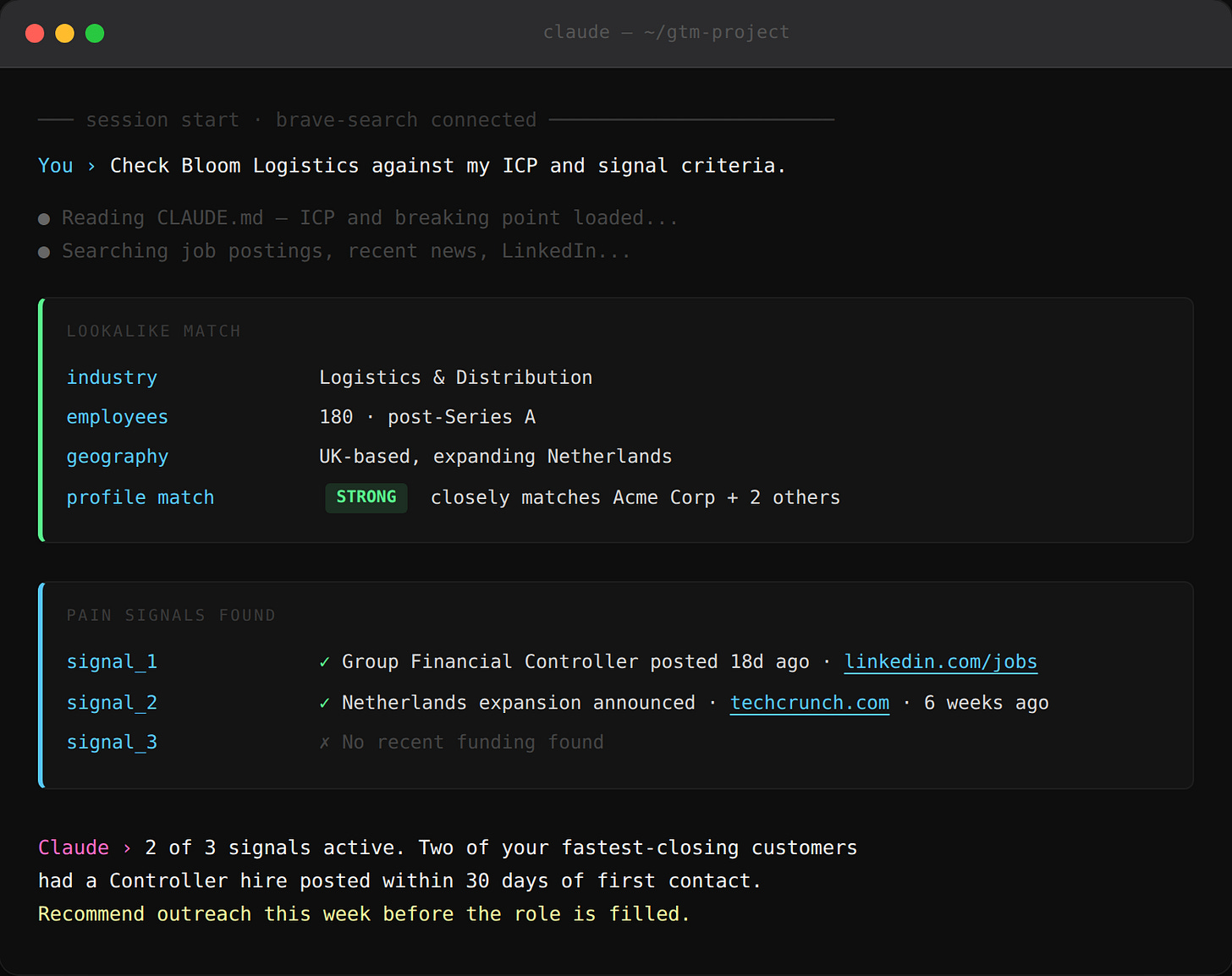Screen dimensions: 1232x976
Task: Click the 'Logistics & Distribution' value
Action: [455, 378]
